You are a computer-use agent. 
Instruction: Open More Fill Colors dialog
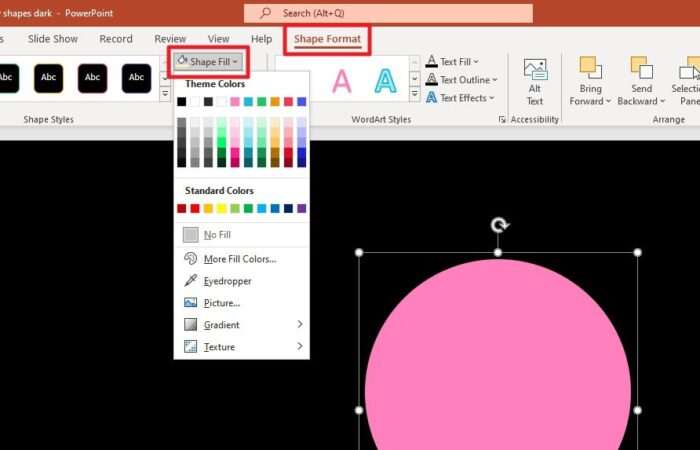tap(241, 259)
